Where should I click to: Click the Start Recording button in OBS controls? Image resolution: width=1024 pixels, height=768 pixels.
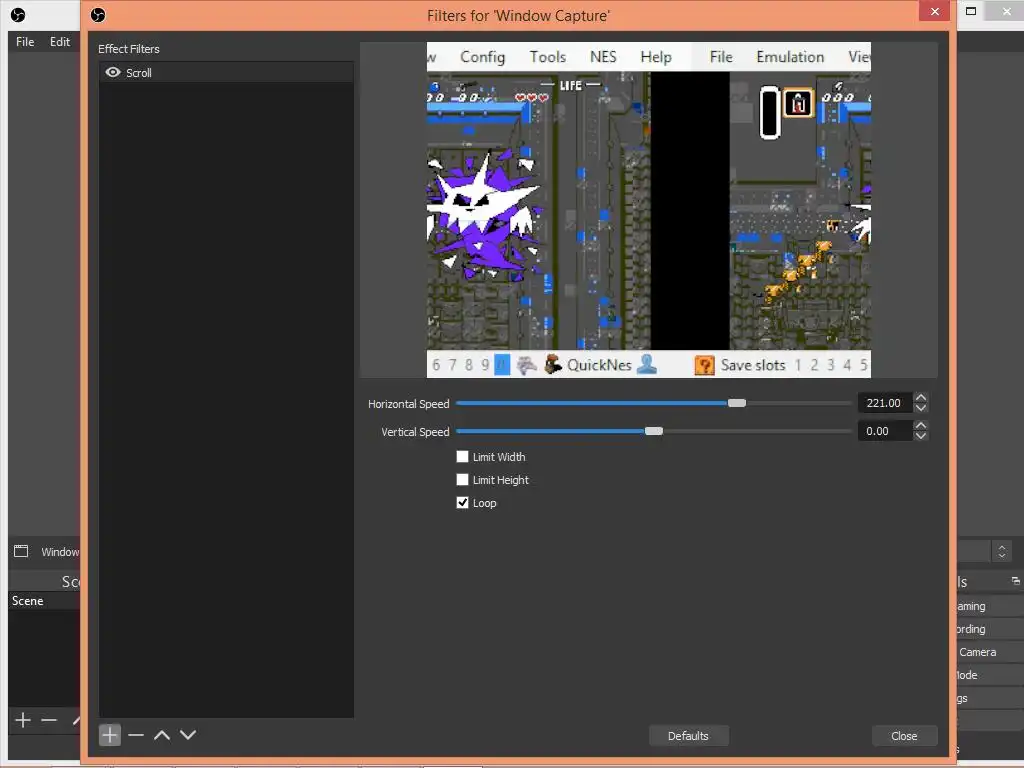tap(989, 629)
